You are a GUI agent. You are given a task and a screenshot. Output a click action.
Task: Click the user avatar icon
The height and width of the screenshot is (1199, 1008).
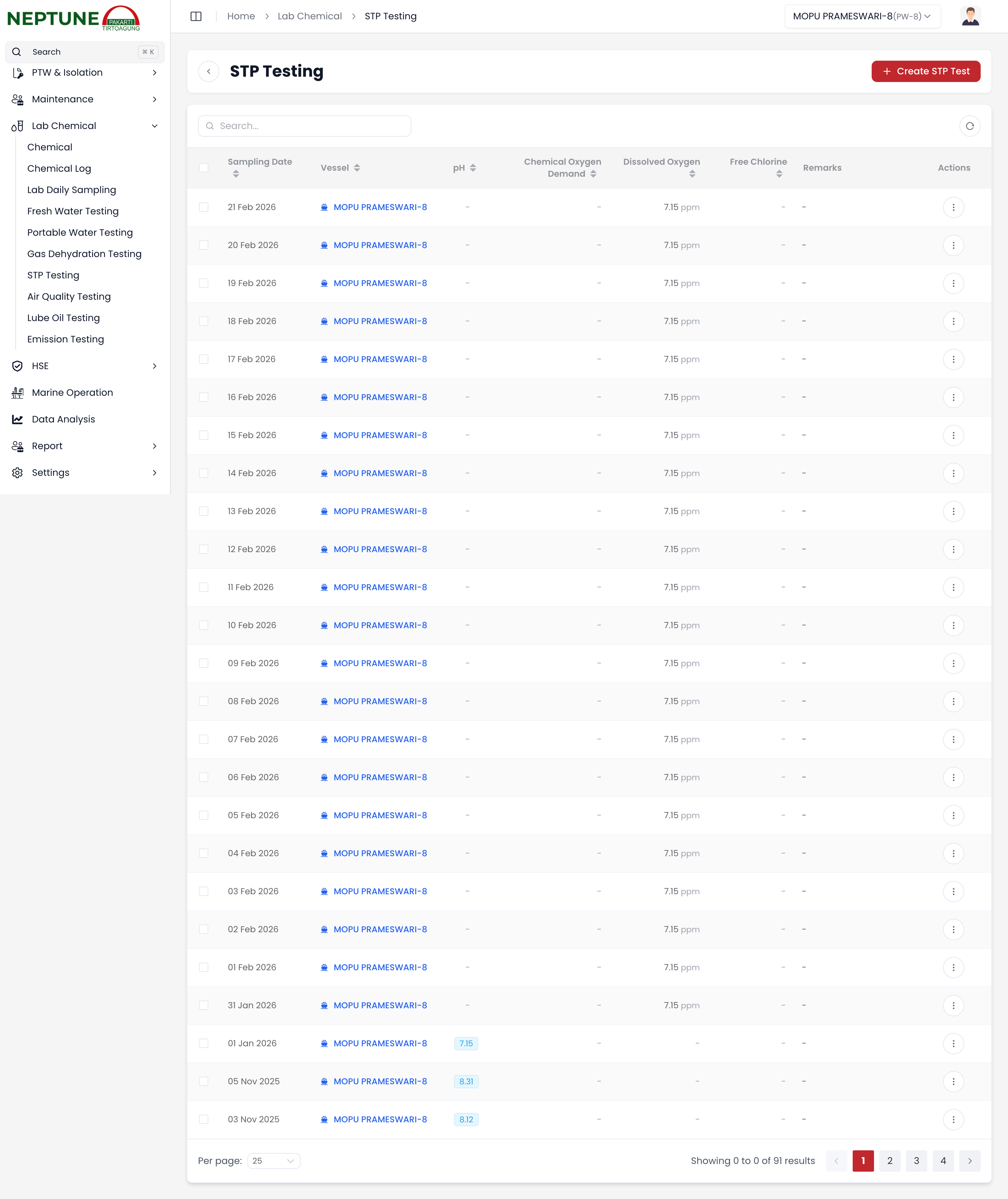click(970, 16)
